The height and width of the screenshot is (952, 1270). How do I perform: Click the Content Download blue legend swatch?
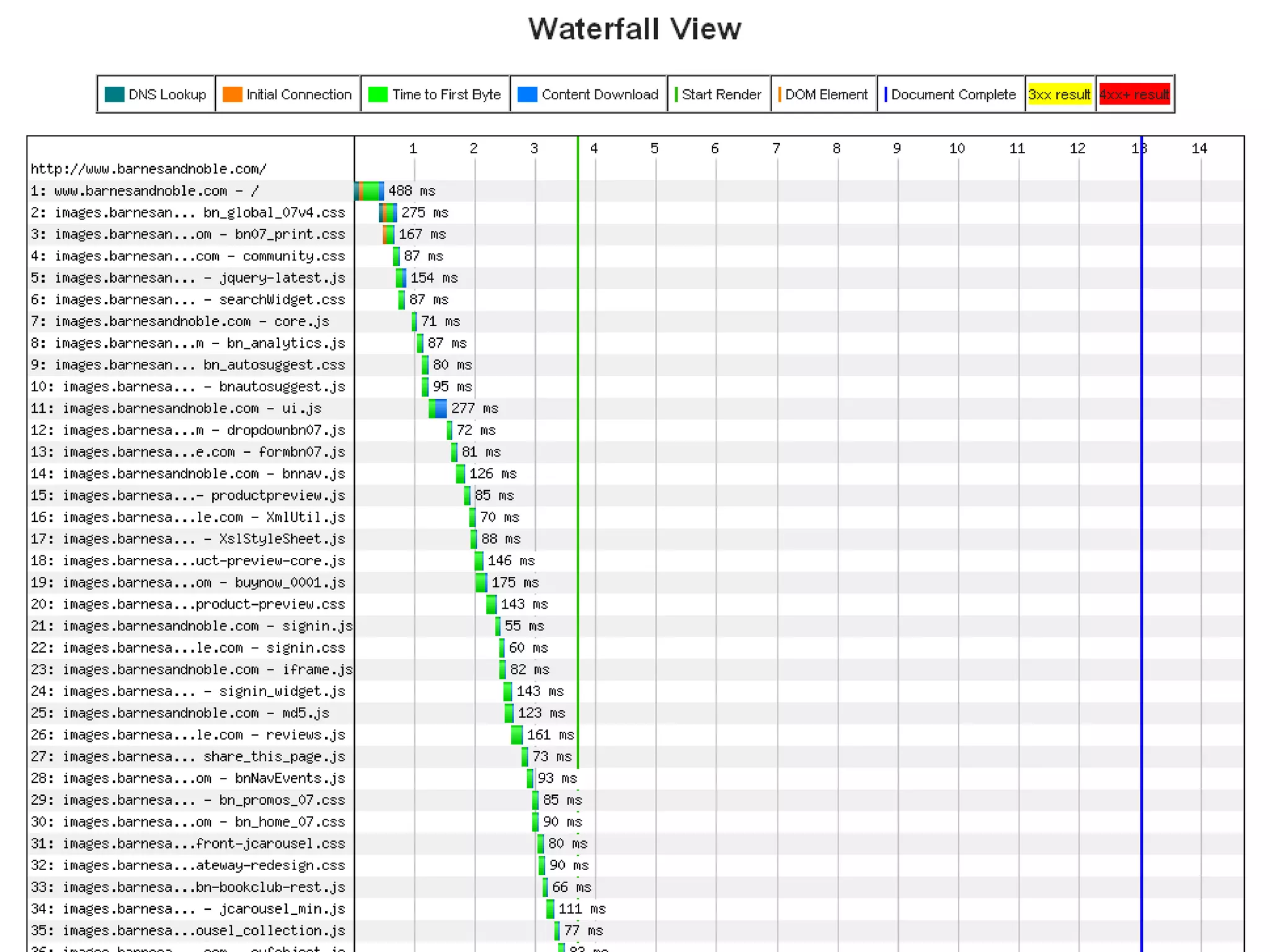526,94
